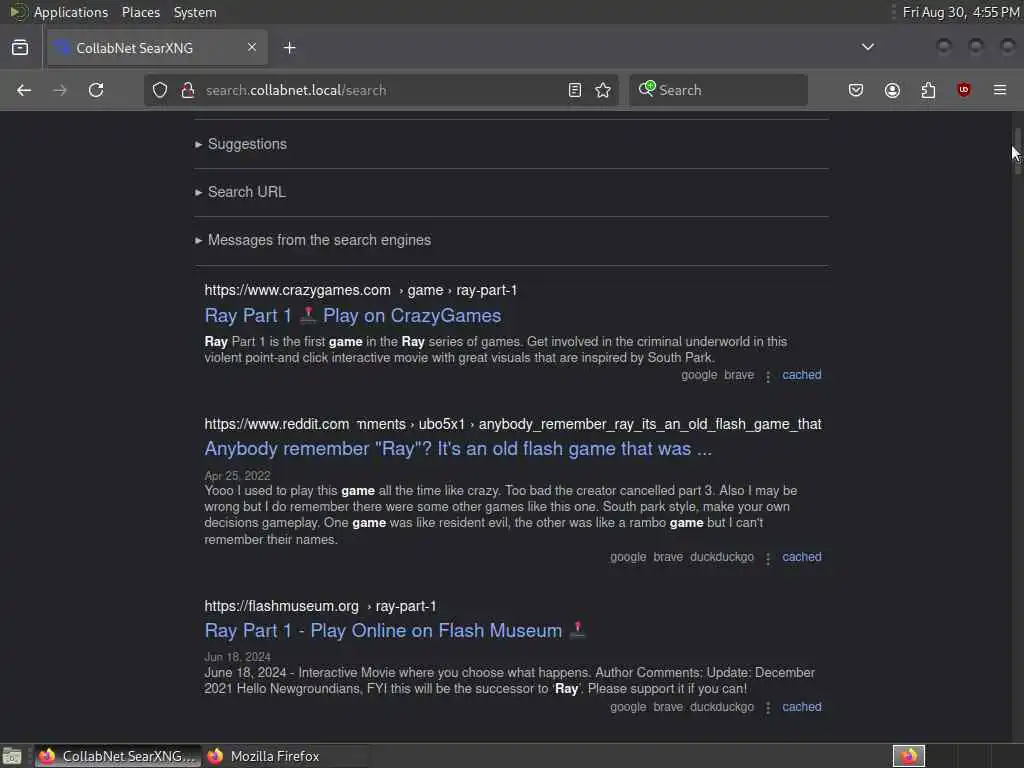Click the date Jun 18, 2024
This screenshot has height=768, width=1024.
tap(237, 657)
